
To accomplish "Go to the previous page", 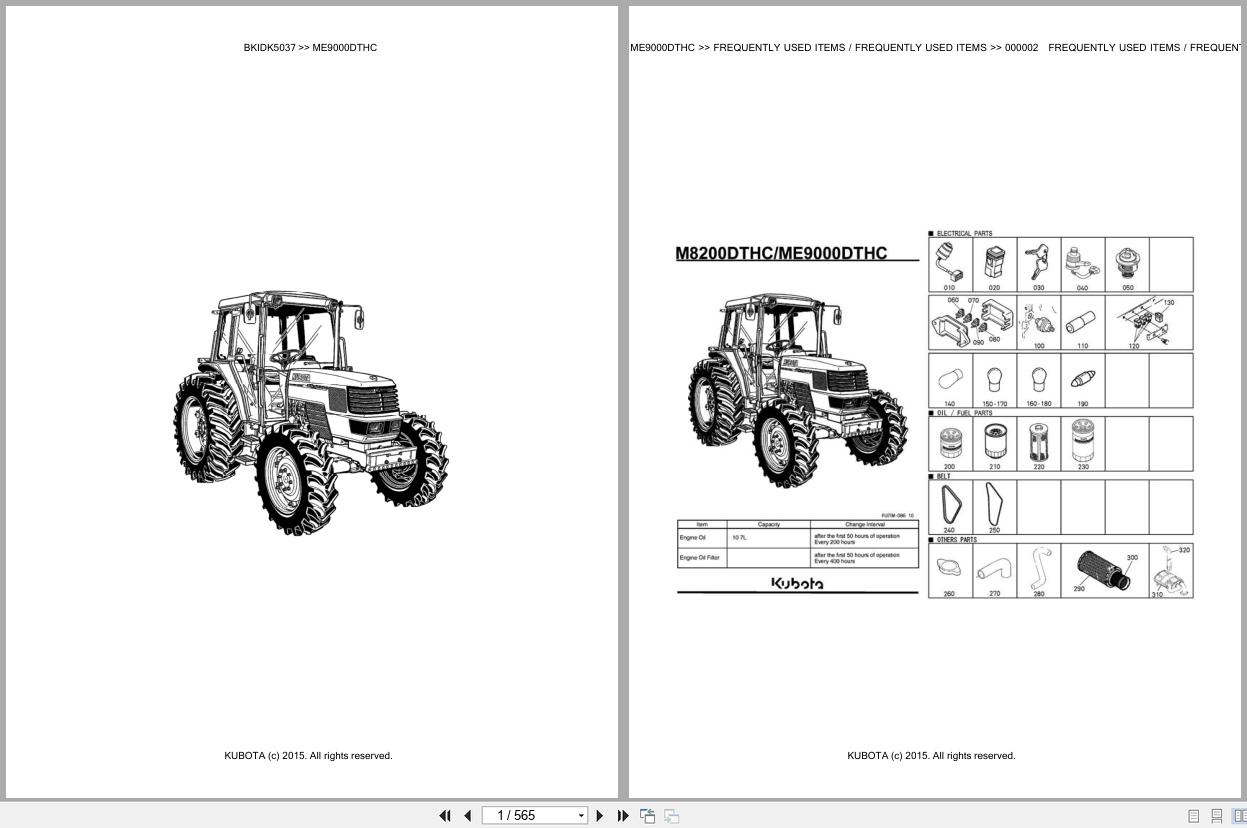I will [x=467, y=816].
